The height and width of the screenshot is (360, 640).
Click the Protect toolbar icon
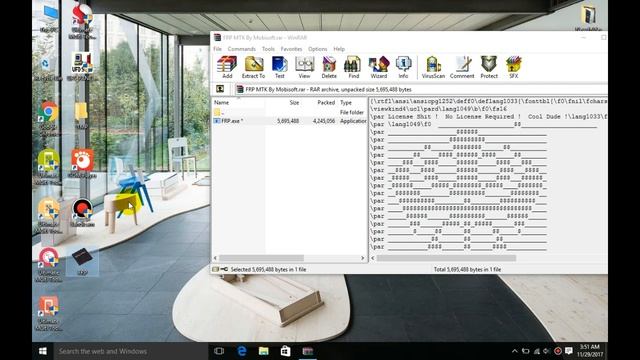(x=489, y=67)
